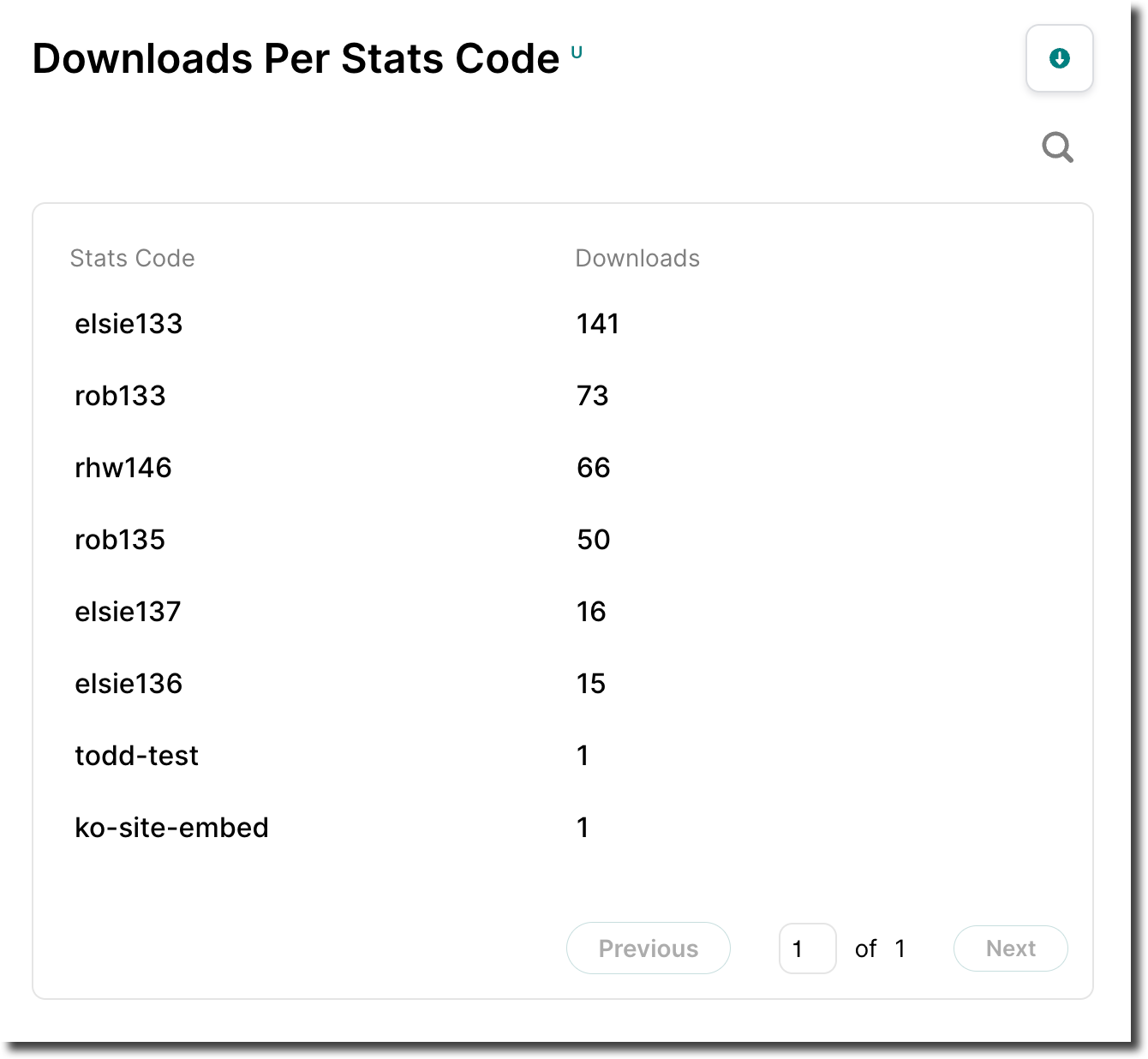Image resolution: width=1148 pixels, height=1059 pixels.
Task: Select the rob133 stats code entry
Action: pos(120,396)
